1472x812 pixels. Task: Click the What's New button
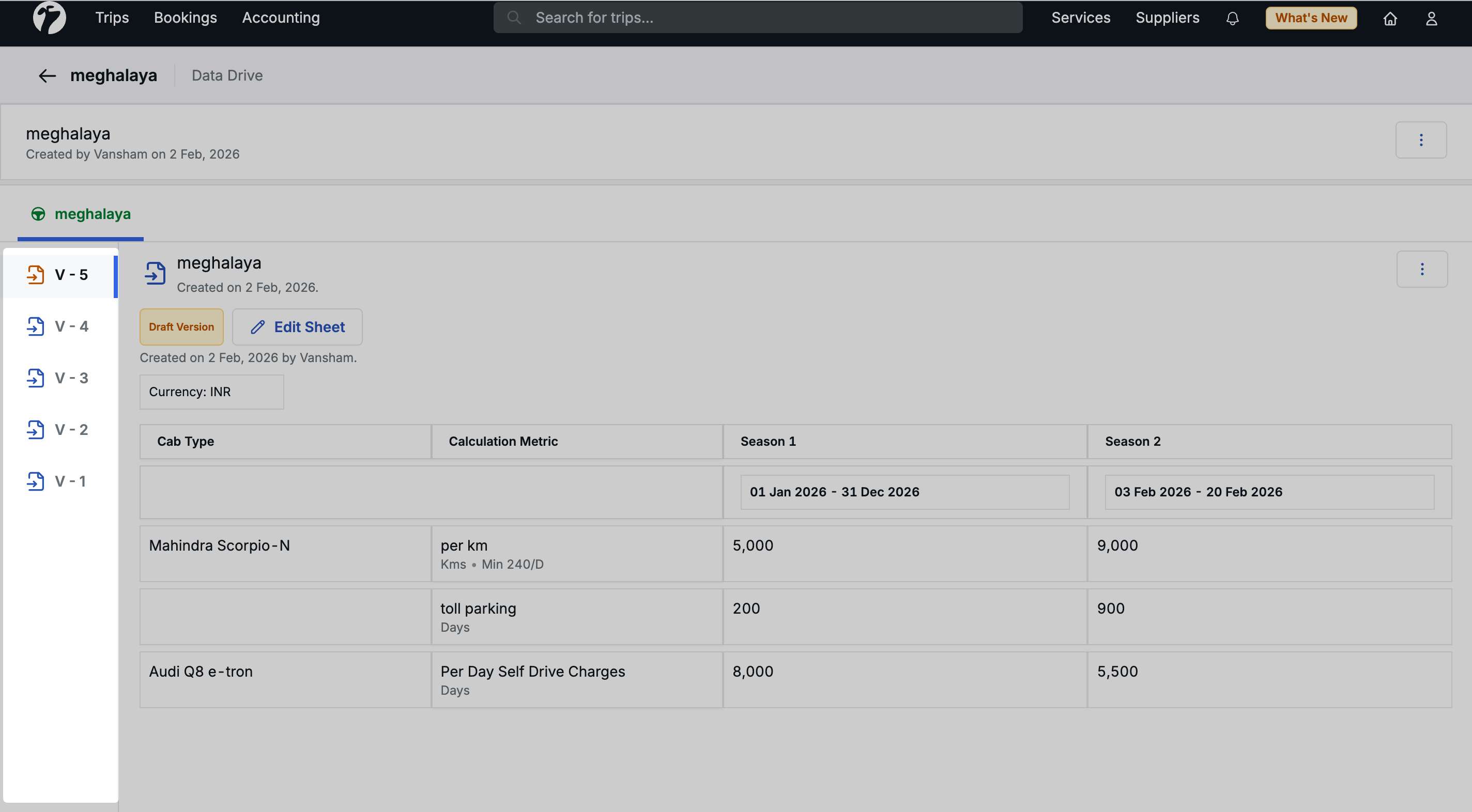point(1311,18)
